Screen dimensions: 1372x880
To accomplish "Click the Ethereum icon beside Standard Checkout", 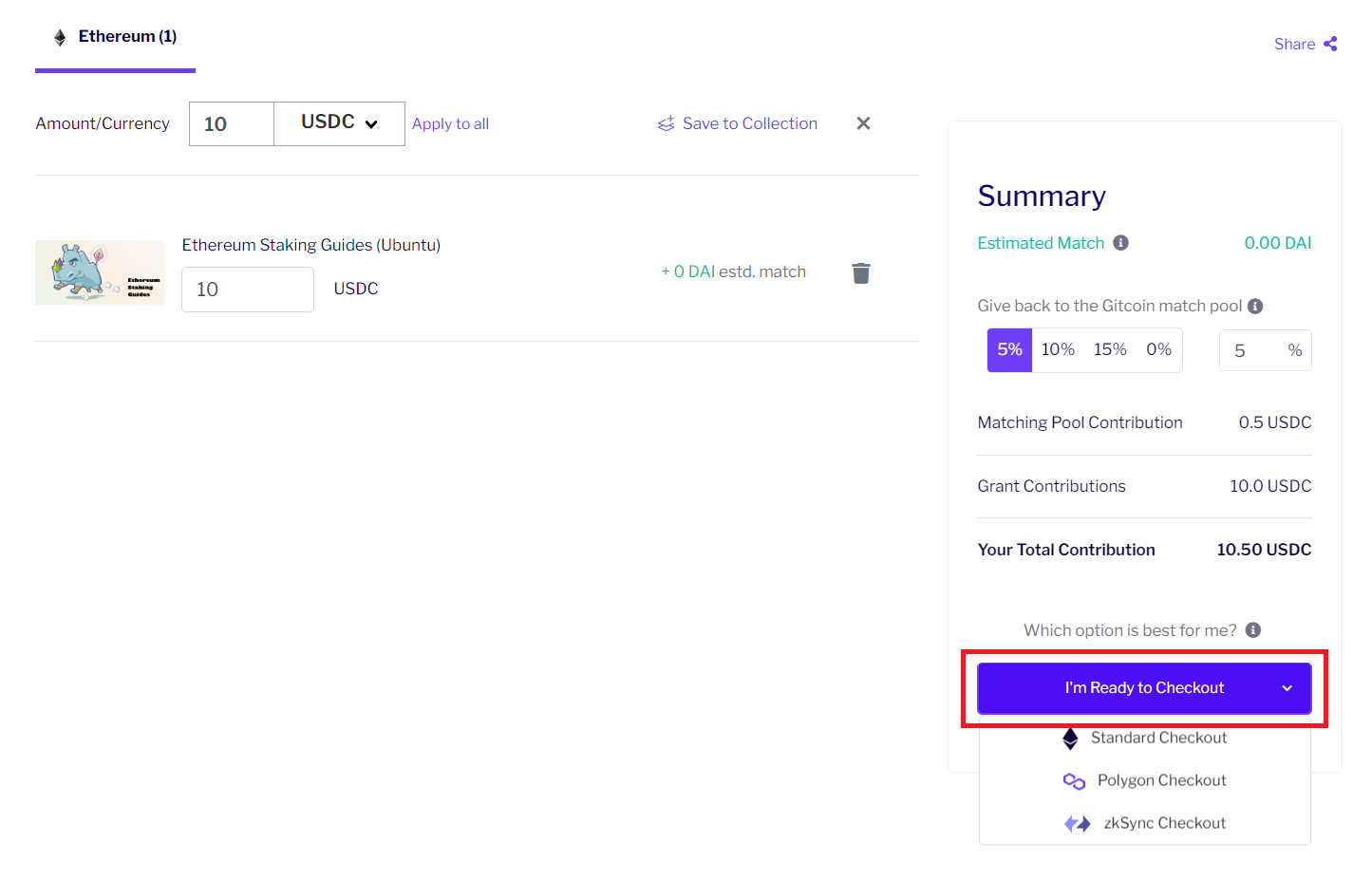I will point(1070,739).
